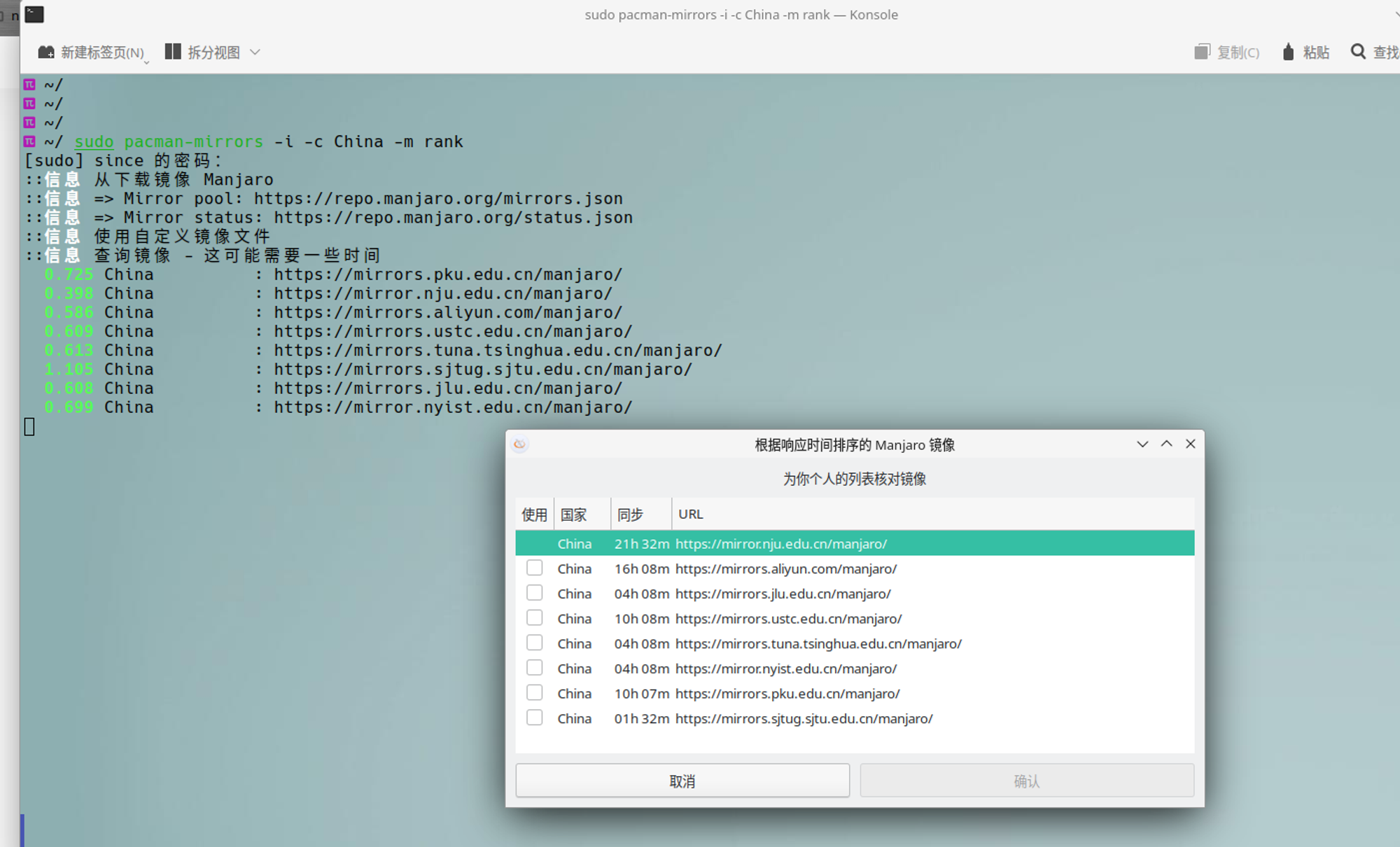Click the 0.398 nju ranking line in terminal

coord(328,294)
